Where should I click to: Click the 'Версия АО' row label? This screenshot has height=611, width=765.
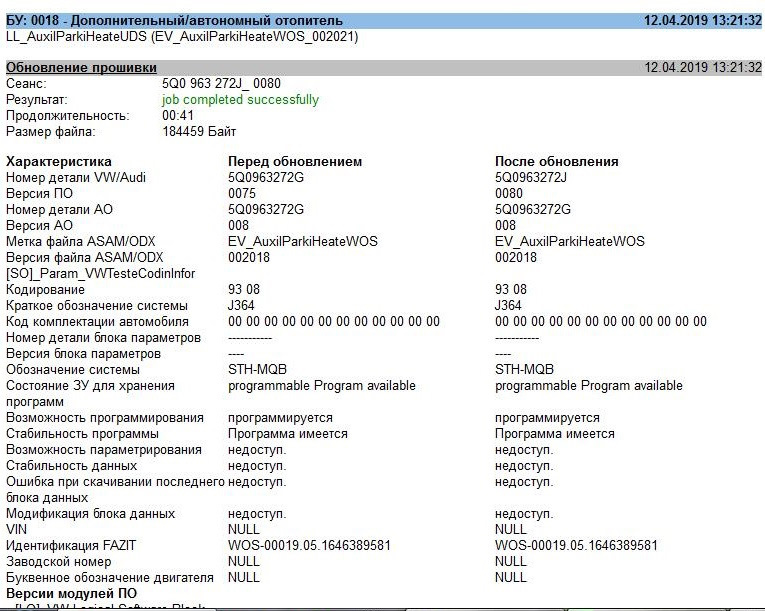coord(39,225)
